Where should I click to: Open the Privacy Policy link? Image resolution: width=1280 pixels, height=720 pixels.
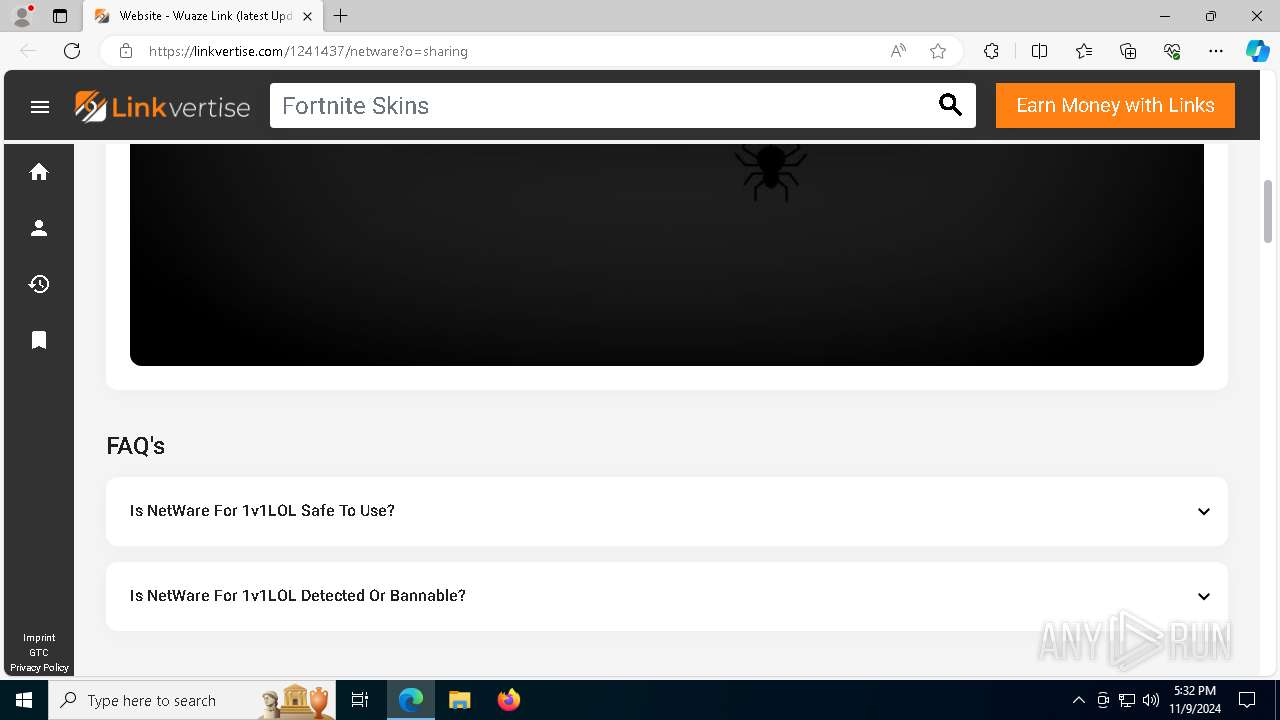[39, 668]
